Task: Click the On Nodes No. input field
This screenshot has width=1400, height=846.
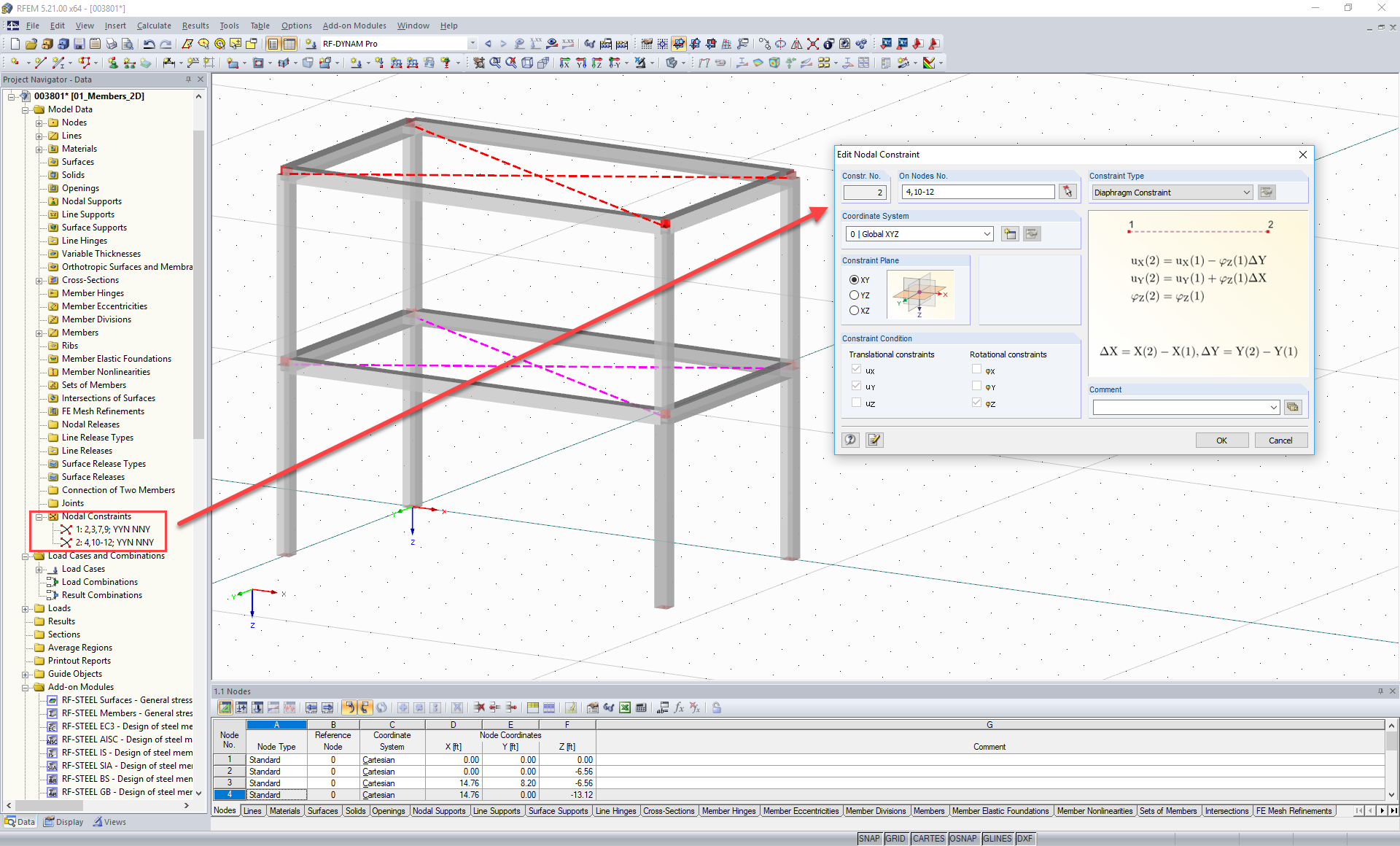Action: (977, 191)
